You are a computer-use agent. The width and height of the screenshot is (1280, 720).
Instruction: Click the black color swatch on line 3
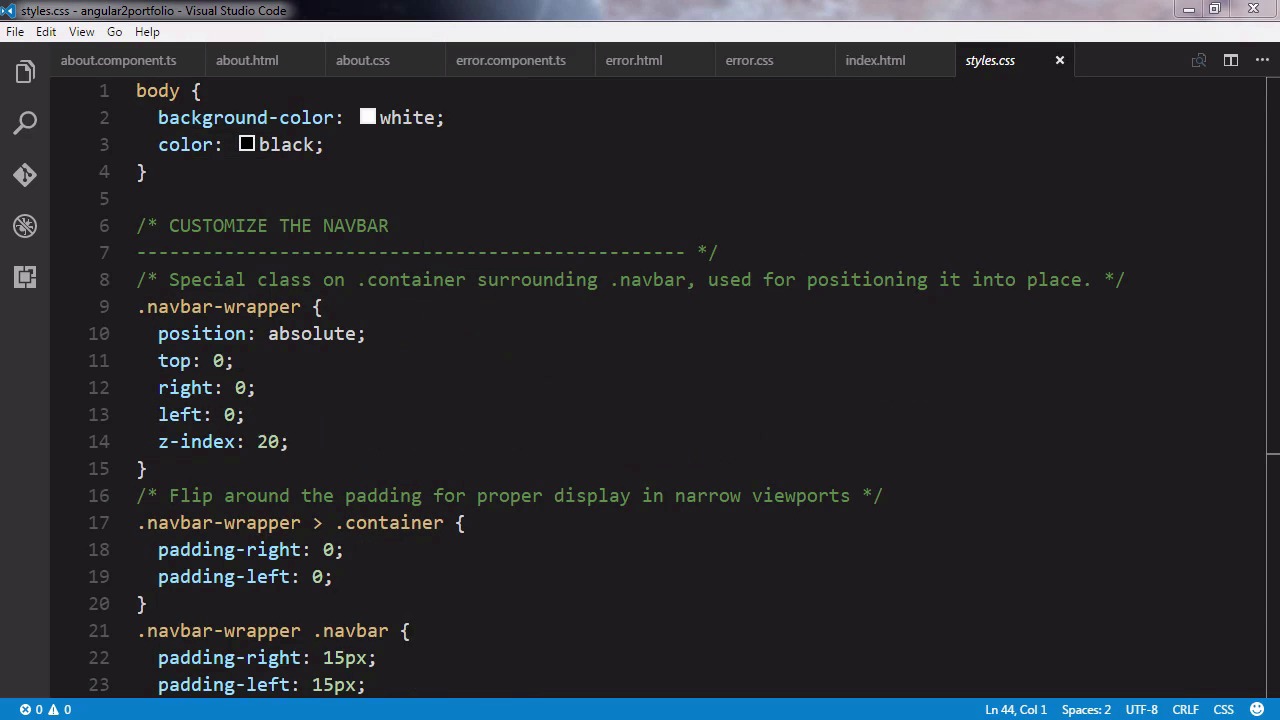247,144
